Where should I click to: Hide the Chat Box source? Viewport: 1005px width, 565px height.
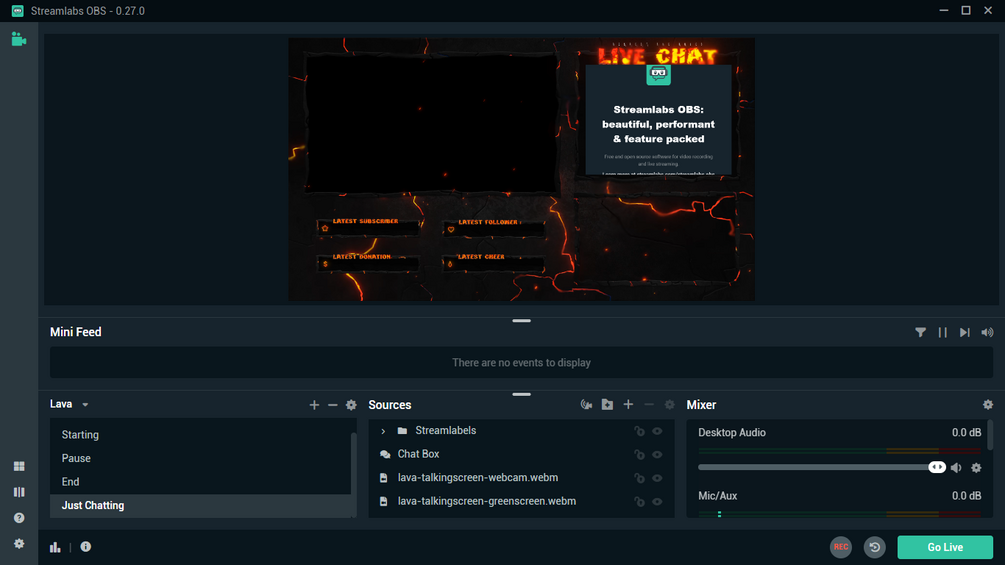tap(658, 454)
